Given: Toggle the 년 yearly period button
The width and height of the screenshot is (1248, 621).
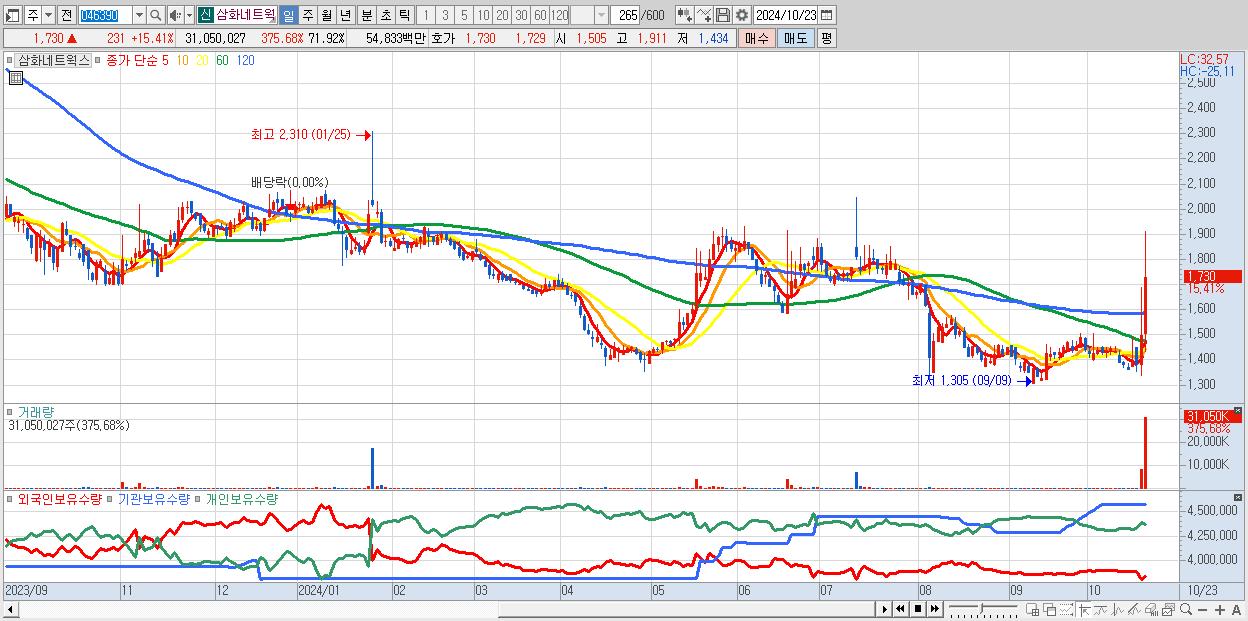Looking at the screenshot, I should pos(345,15).
